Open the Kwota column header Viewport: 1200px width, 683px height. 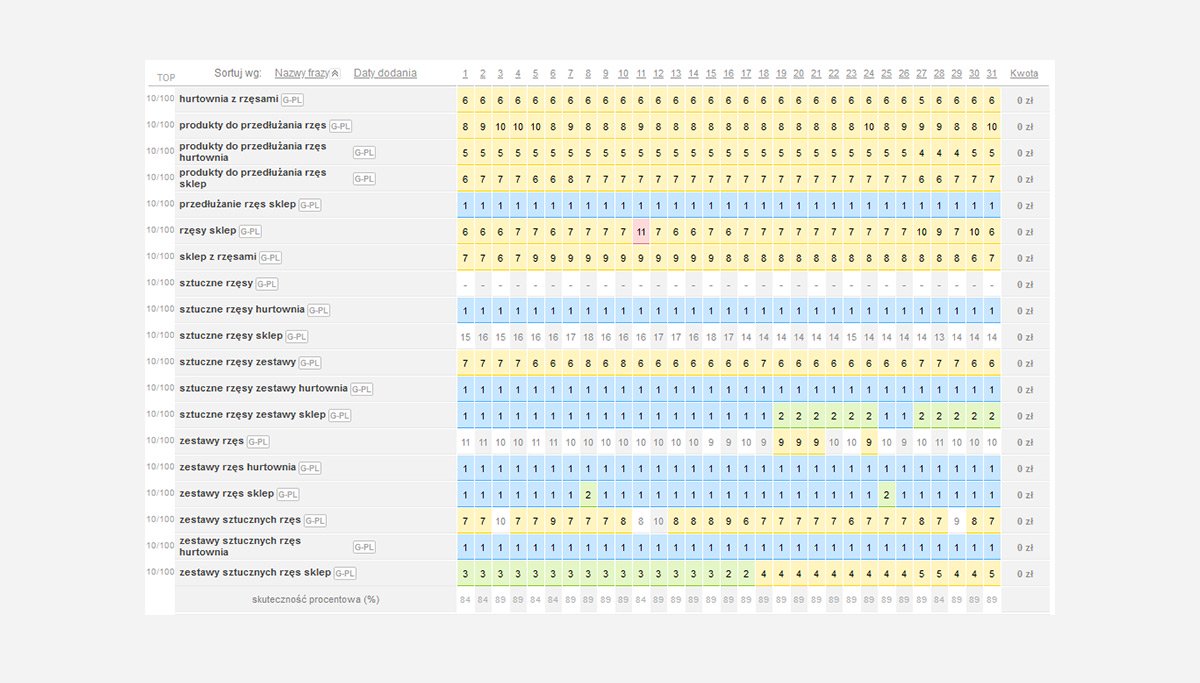[x=1024, y=73]
